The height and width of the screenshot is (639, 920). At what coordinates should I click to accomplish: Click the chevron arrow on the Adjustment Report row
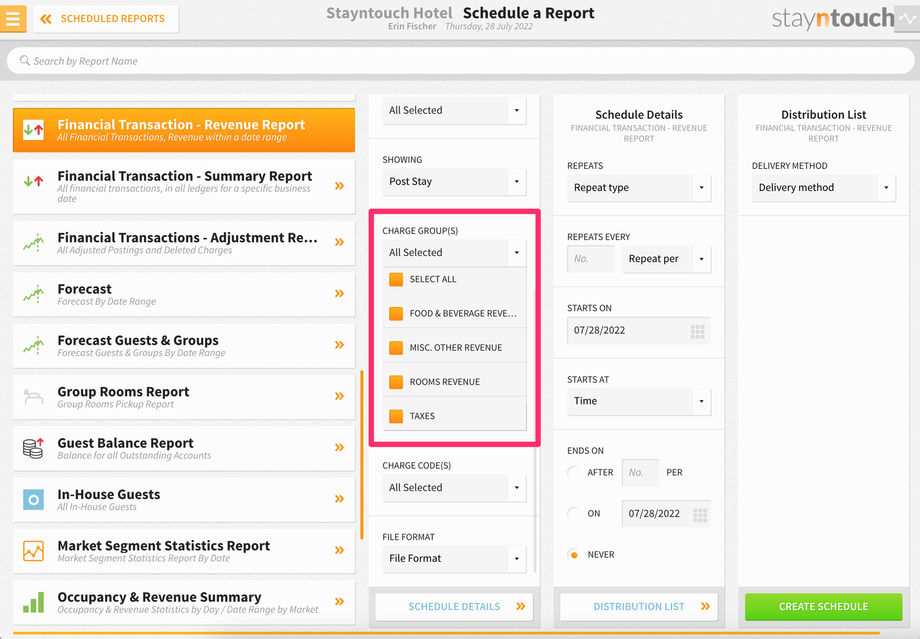click(339, 242)
